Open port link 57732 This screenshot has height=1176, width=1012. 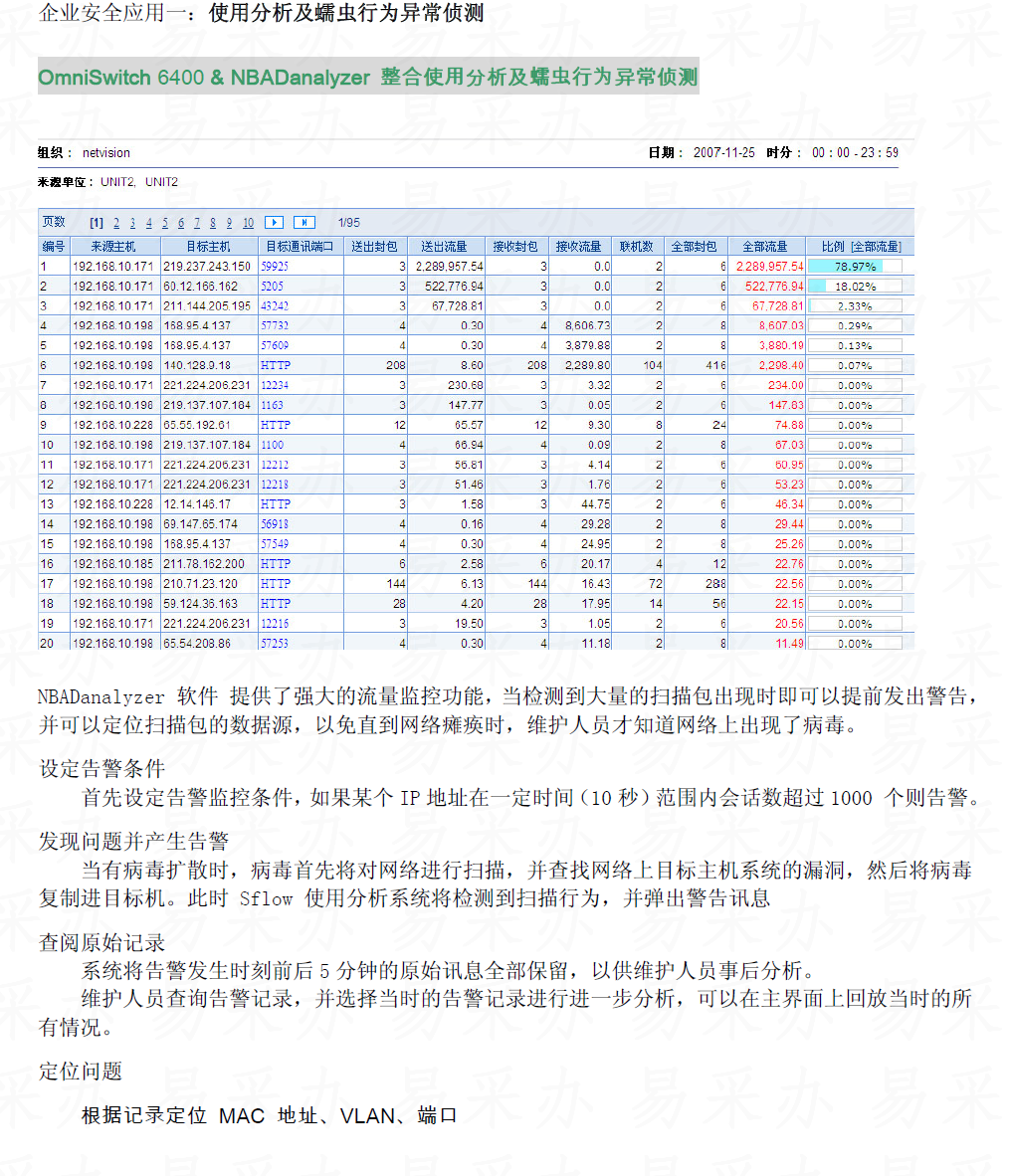[275, 325]
